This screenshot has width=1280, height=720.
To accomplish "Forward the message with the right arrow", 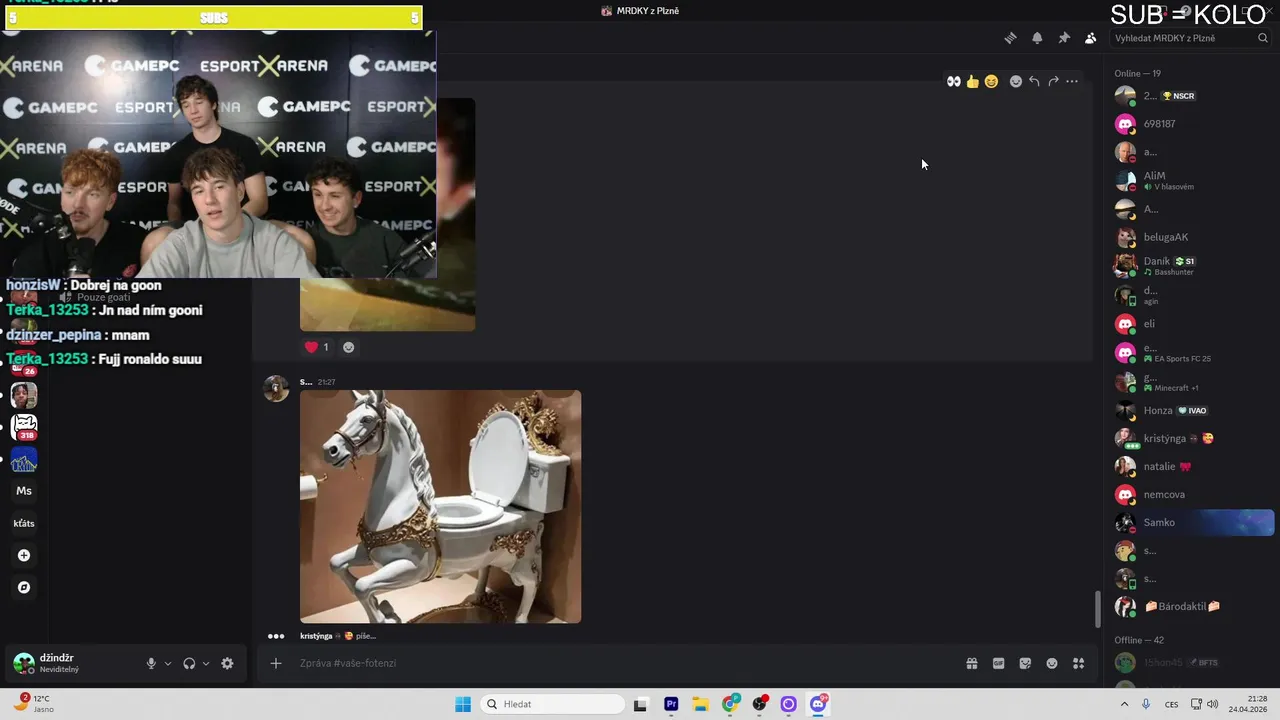I will pos(1053,81).
